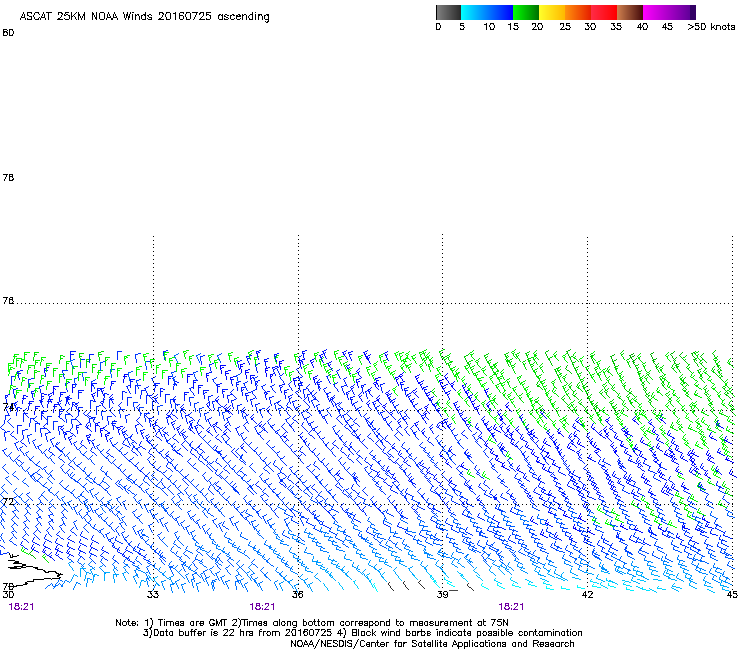Click the 18:21 time label below longitude 30
Viewport: 740px width, 650px height.
[x=21, y=607]
